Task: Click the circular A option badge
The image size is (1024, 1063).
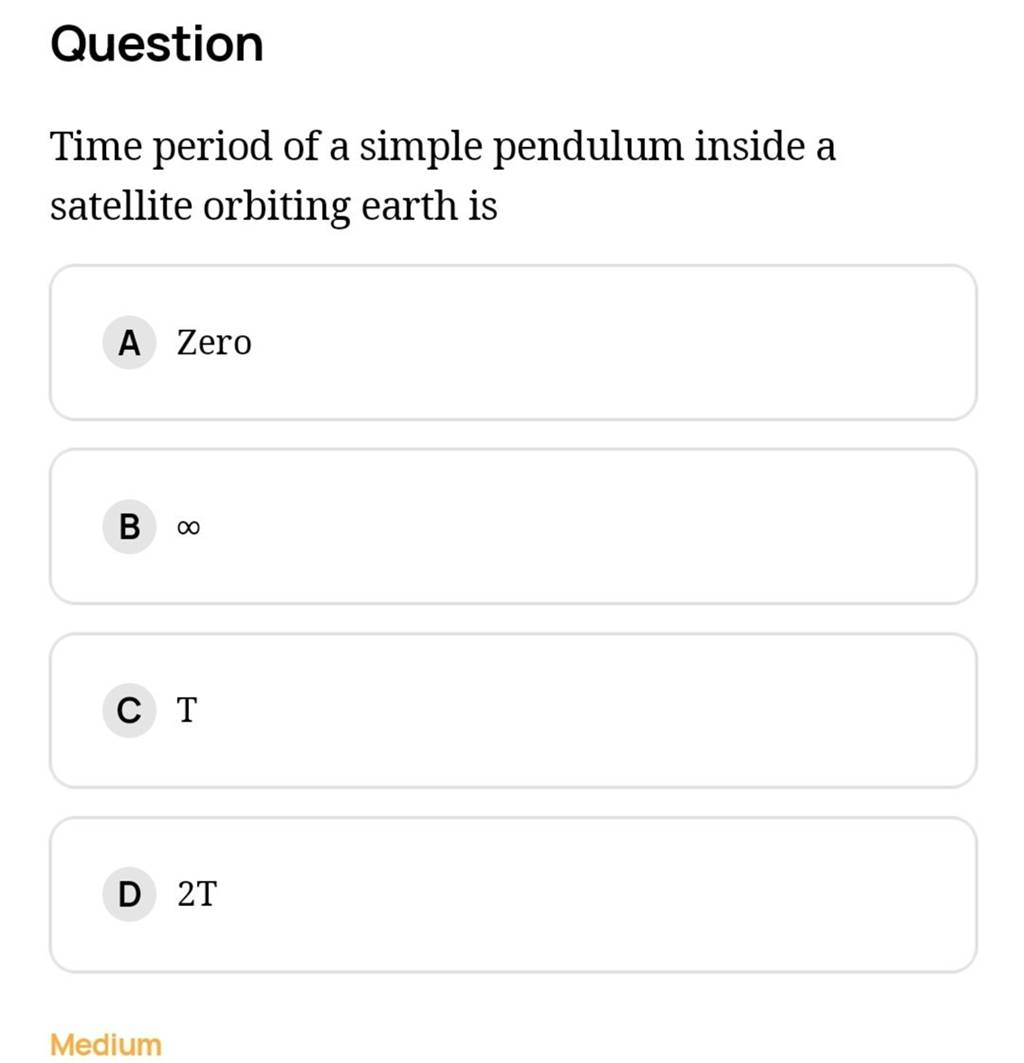Action: 128,343
